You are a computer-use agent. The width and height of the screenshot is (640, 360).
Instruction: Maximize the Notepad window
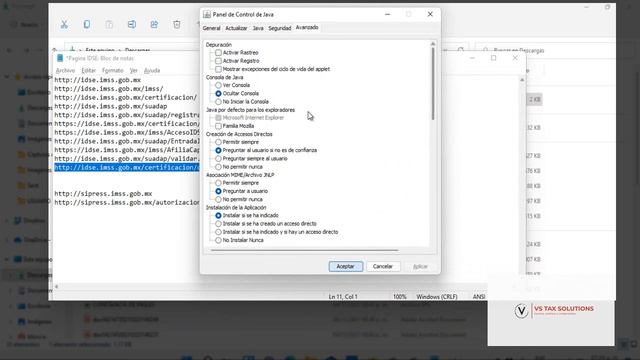493,58
